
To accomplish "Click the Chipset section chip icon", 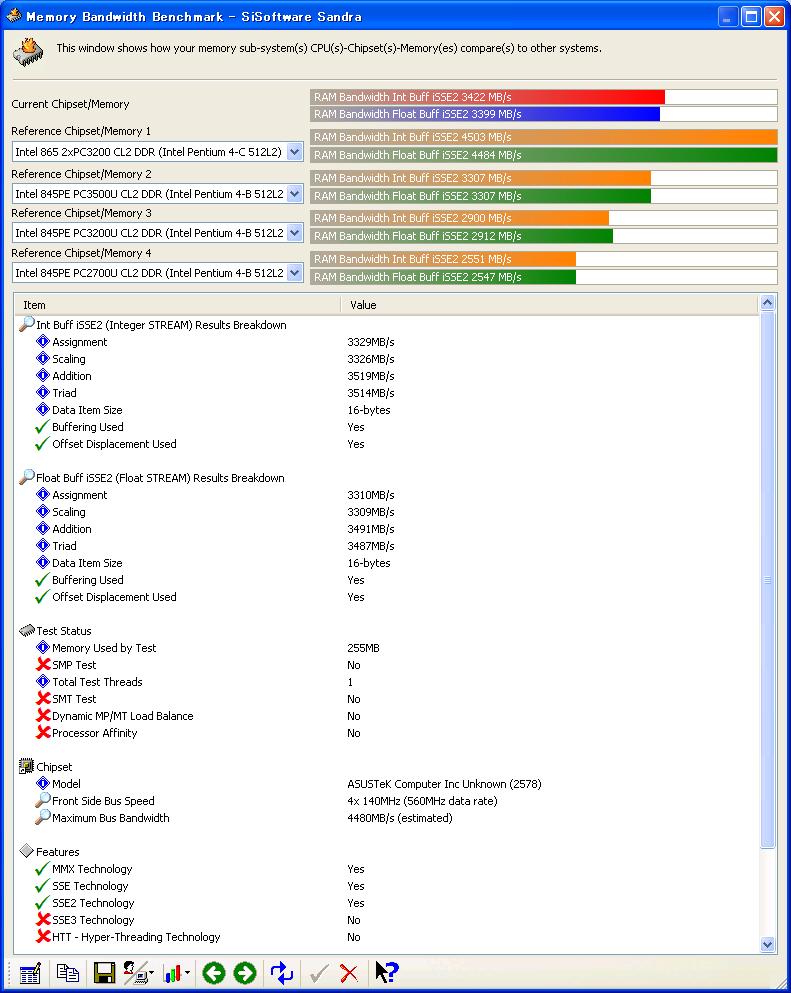I will (x=27, y=766).
